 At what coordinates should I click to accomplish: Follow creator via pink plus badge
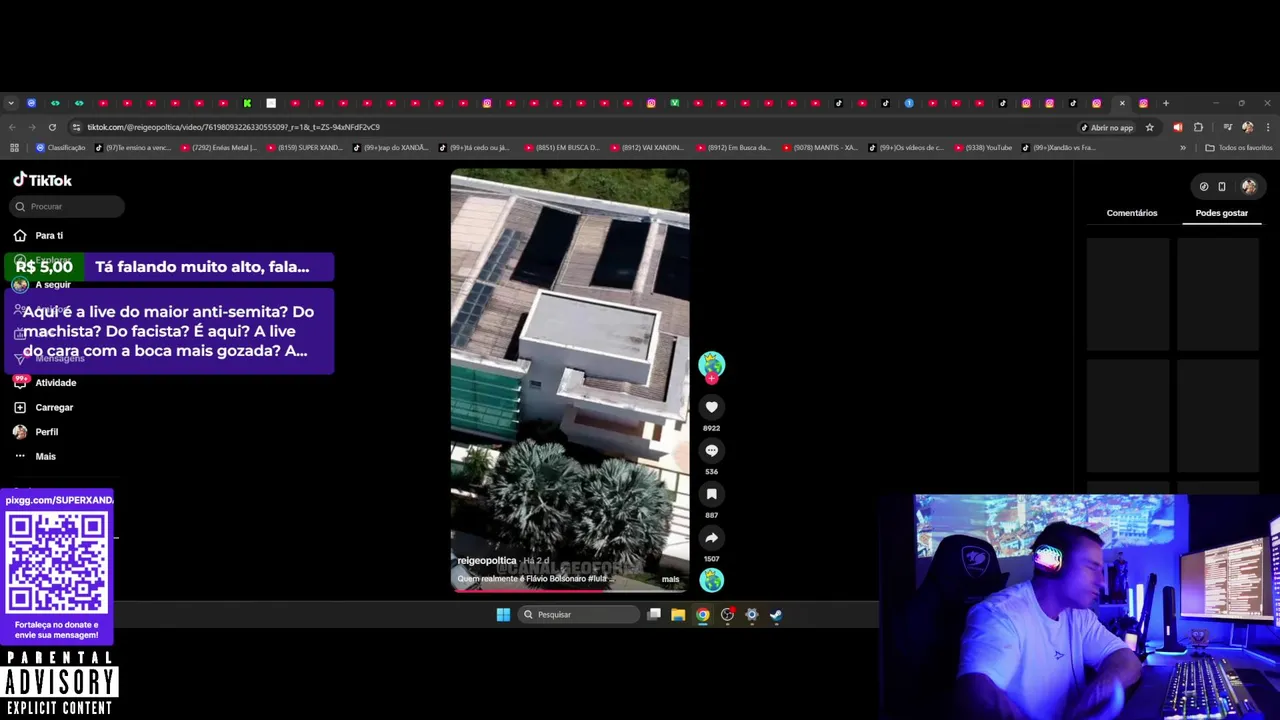tap(711, 378)
